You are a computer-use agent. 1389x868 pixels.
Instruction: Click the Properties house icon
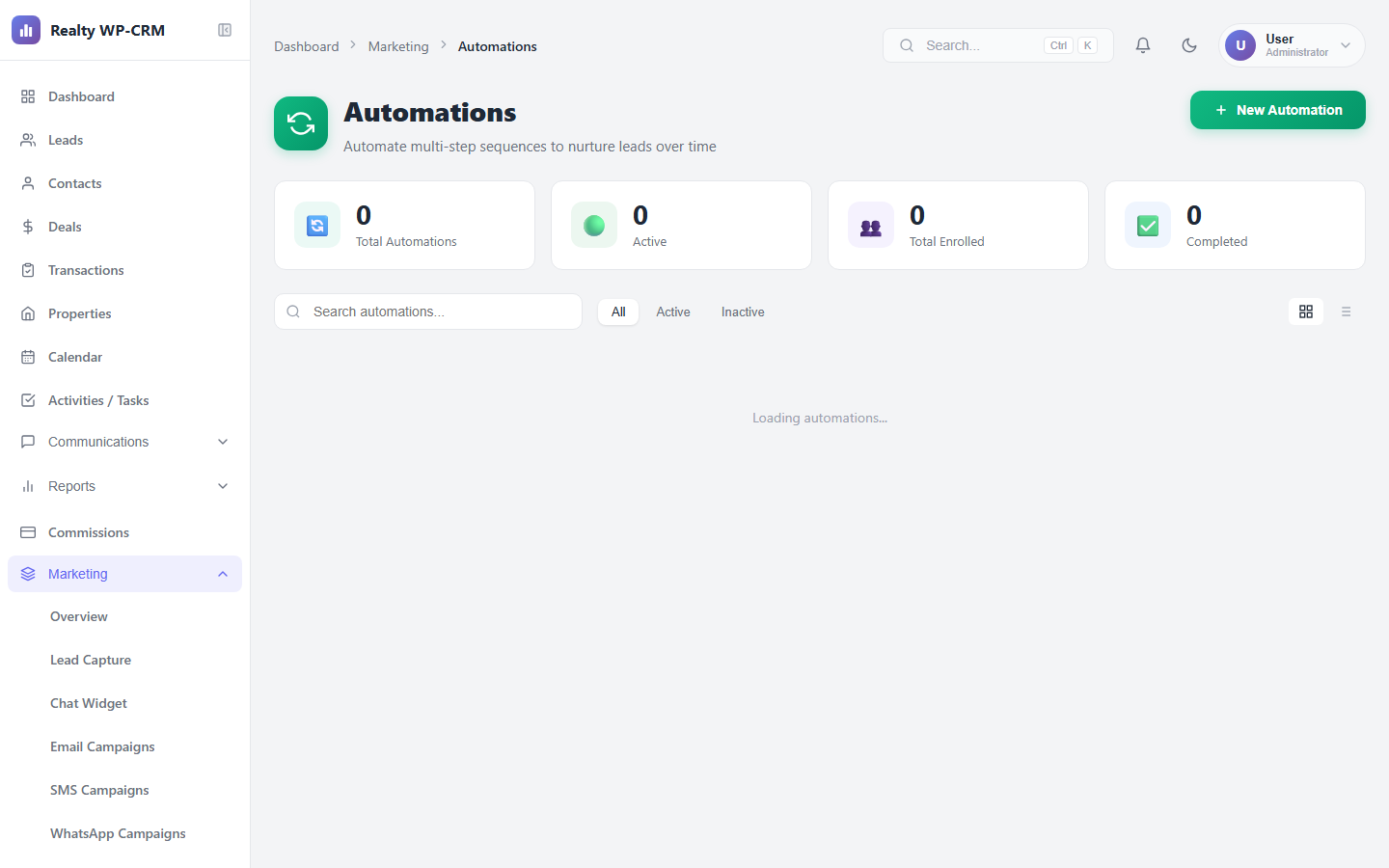[x=28, y=313]
